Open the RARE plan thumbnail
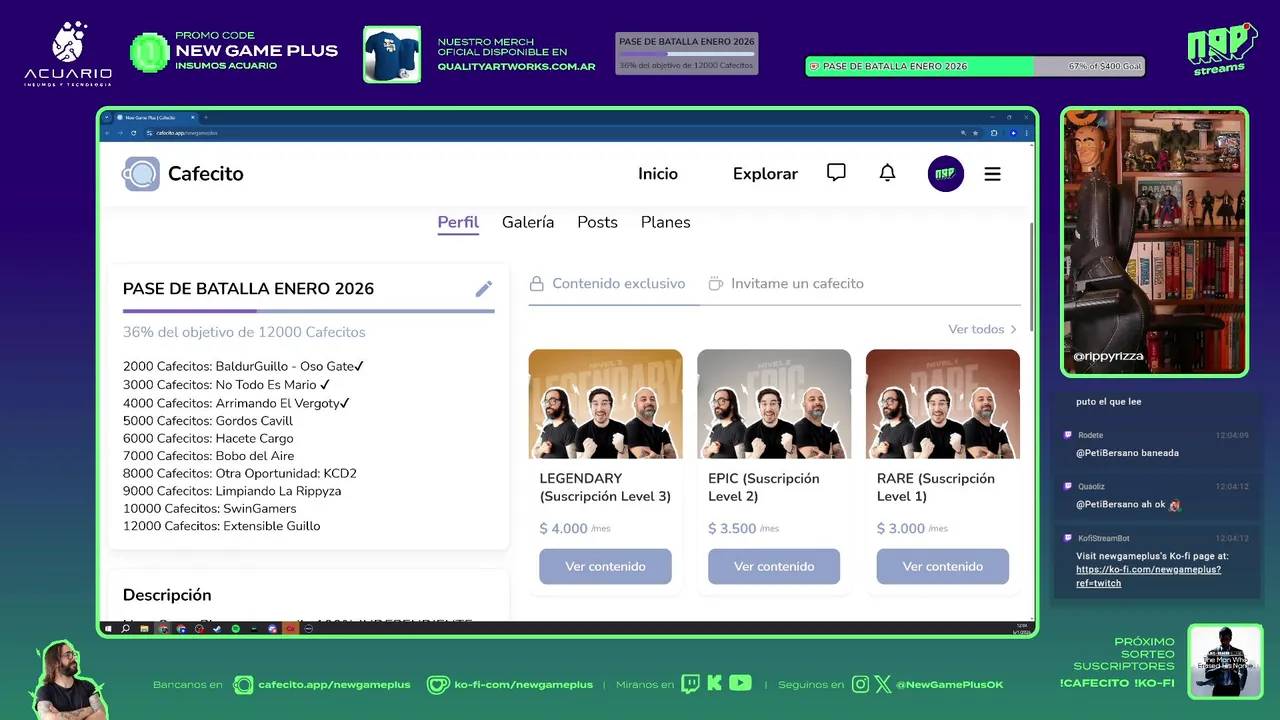Image resolution: width=1280 pixels, height=720 pixels. [943, 404]
